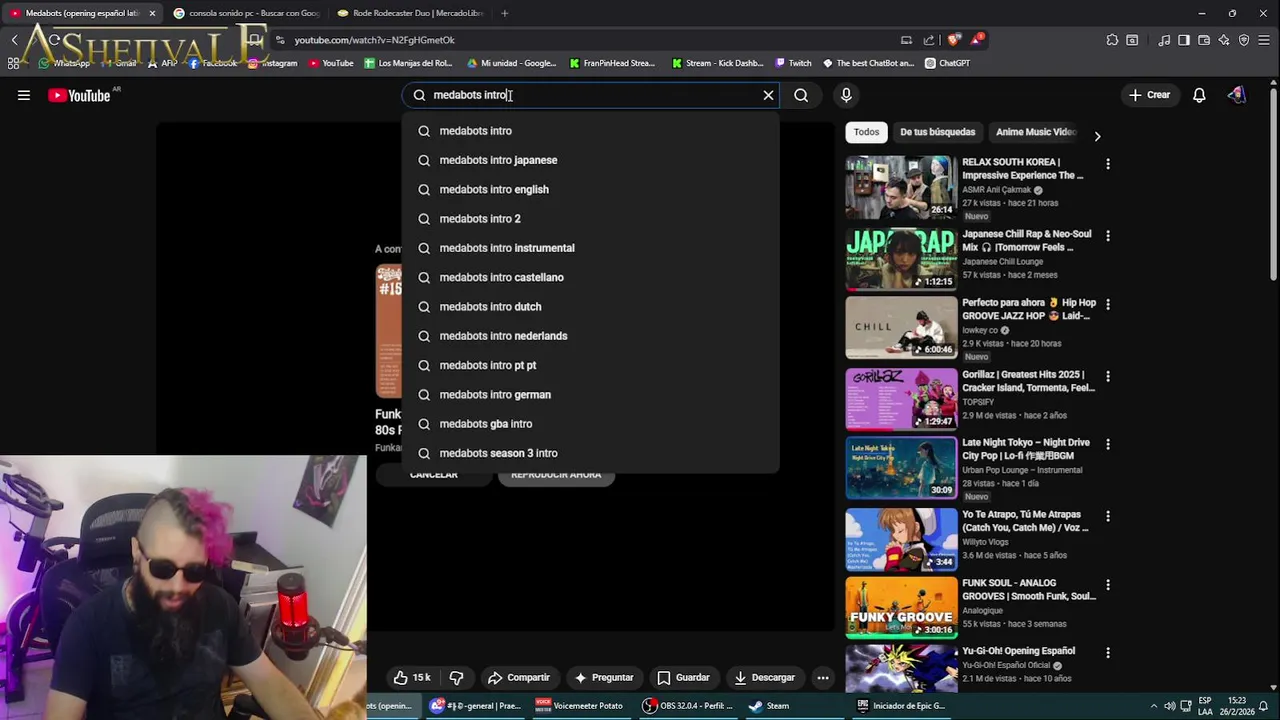
Task: Click the Descargar download button
Action: pos(764,677)
